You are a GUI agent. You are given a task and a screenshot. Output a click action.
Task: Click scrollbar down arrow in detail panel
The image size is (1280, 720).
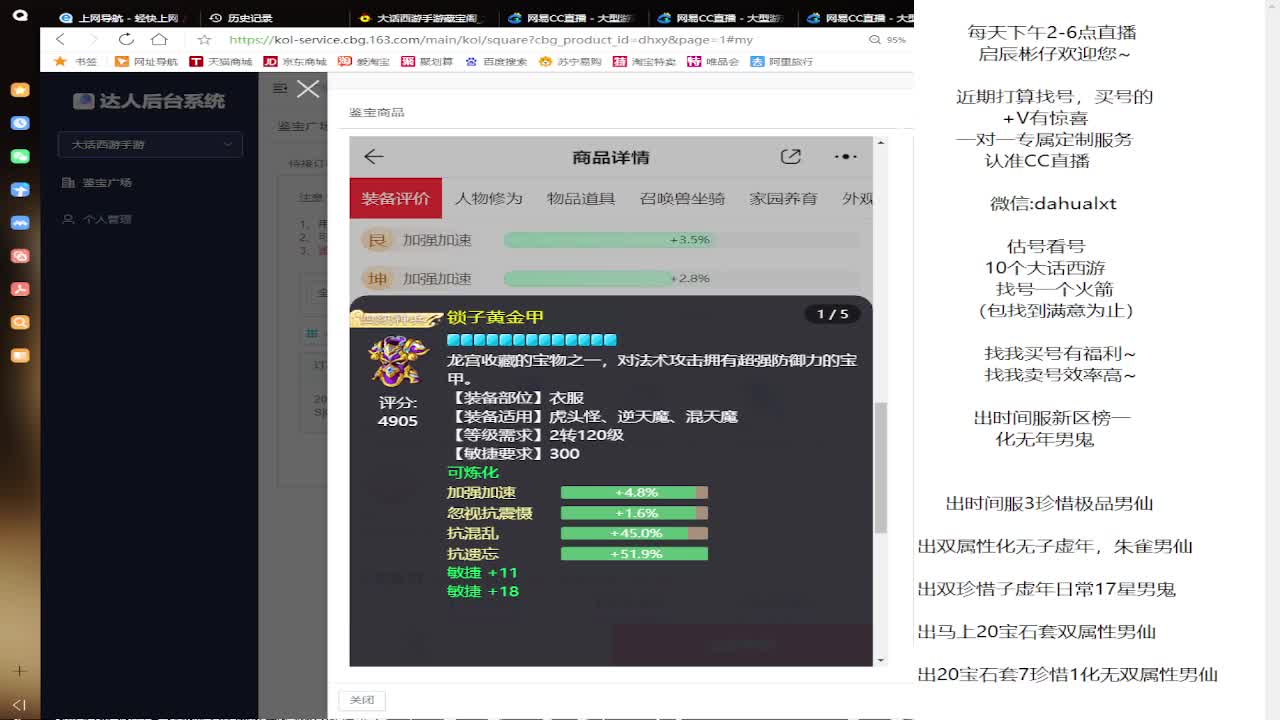pos(881,660)
